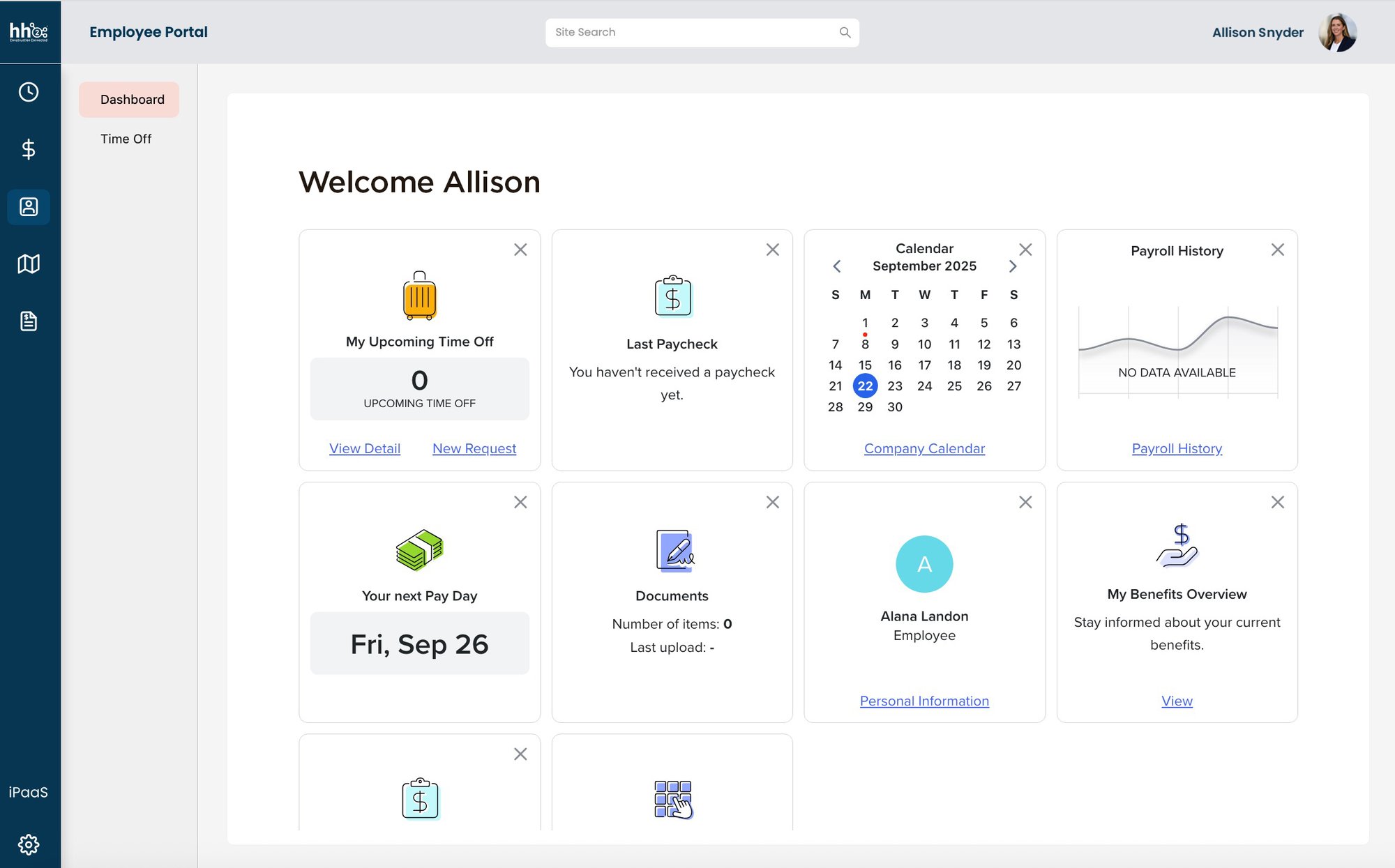Go to the previous month in the calendar
Viewport: 1395px width, 868px height.
pyautogui.click(x=836, y=266)
